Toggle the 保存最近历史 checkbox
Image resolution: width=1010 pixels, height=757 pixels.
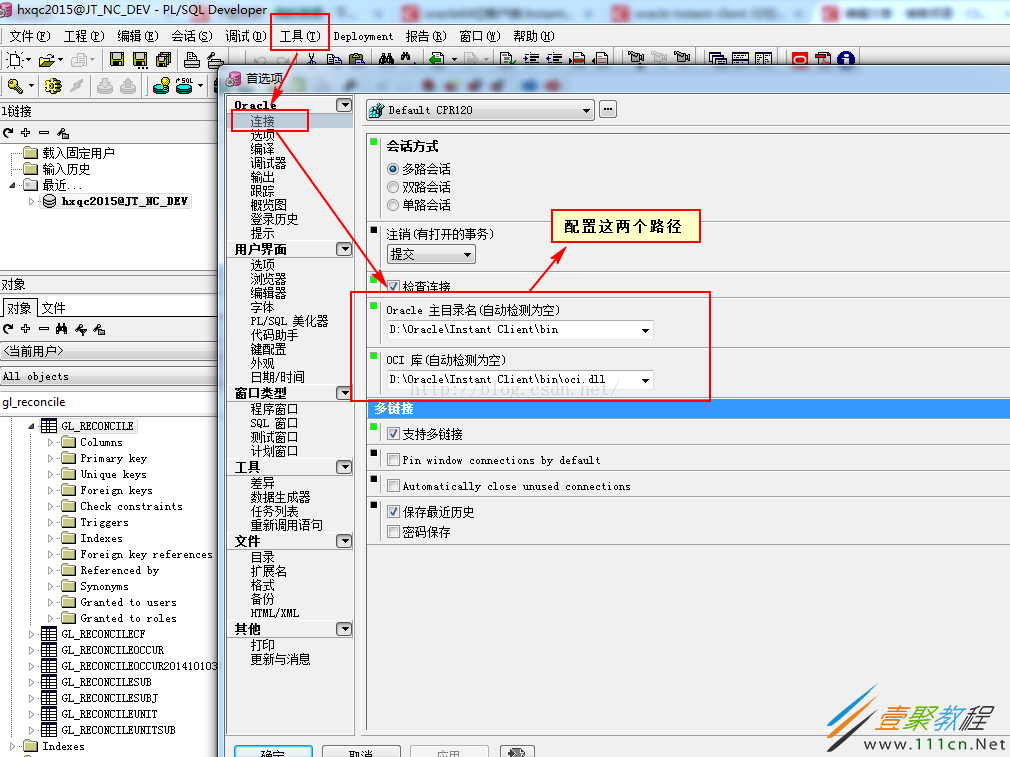click(x=393, y=512)
